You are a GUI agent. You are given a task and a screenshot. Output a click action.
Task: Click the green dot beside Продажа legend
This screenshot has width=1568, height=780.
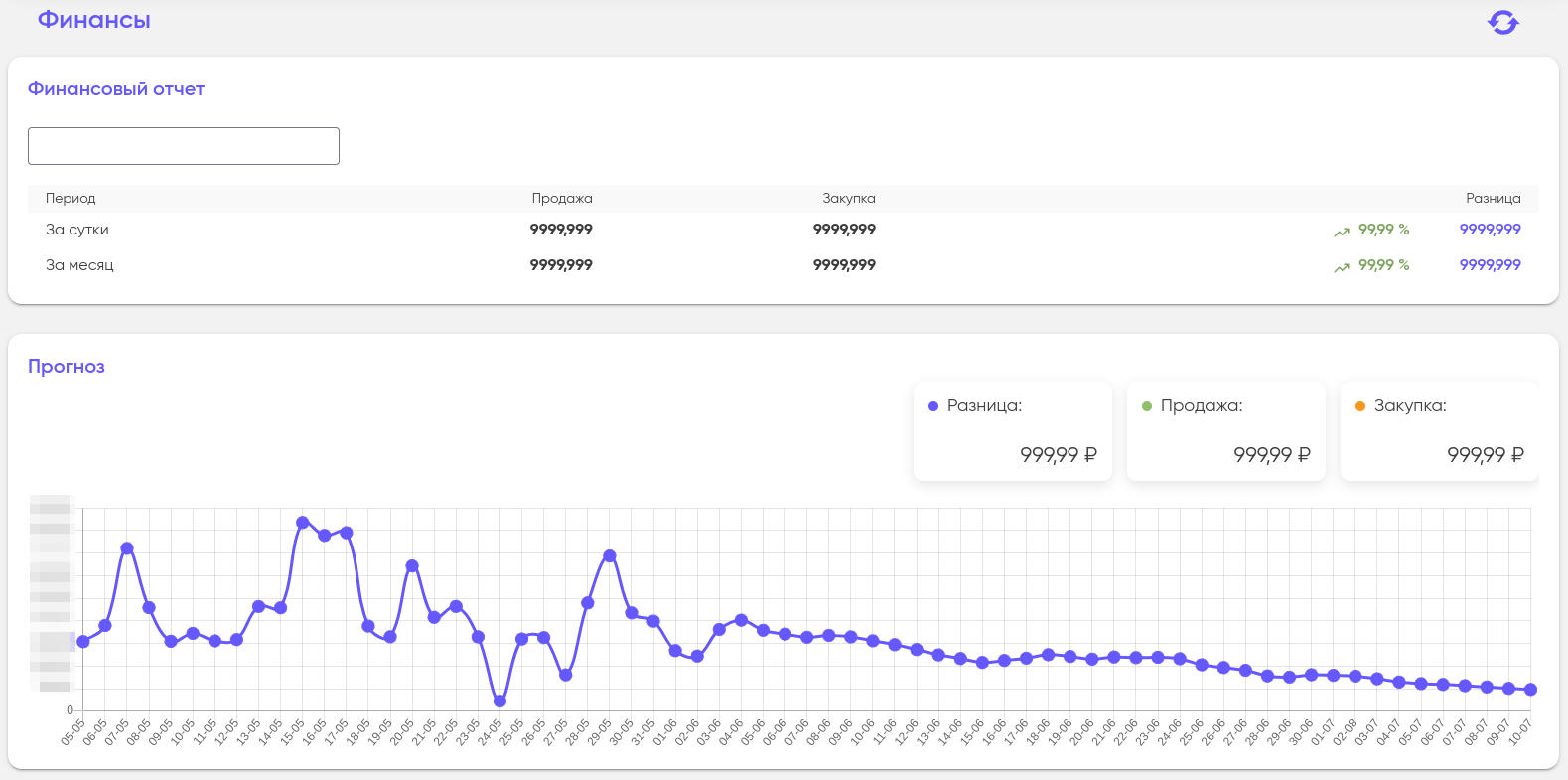click(1147, 406)
